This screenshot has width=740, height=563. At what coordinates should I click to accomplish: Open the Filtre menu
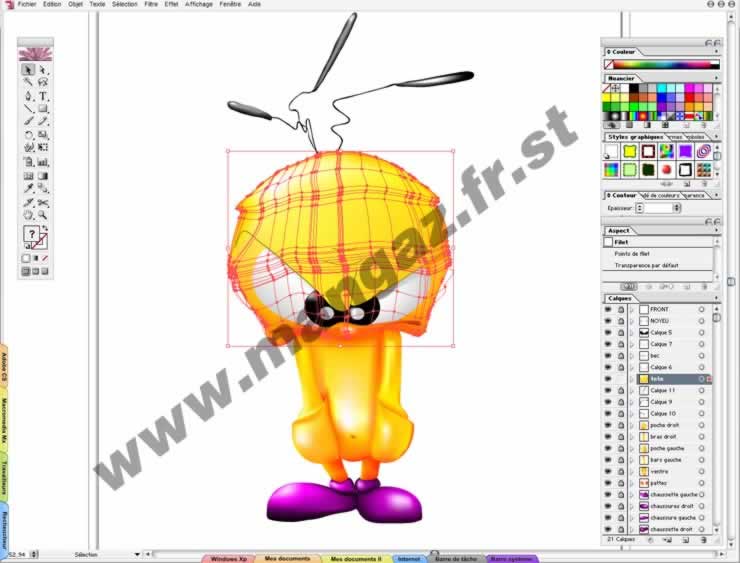[x=151, y=4]
